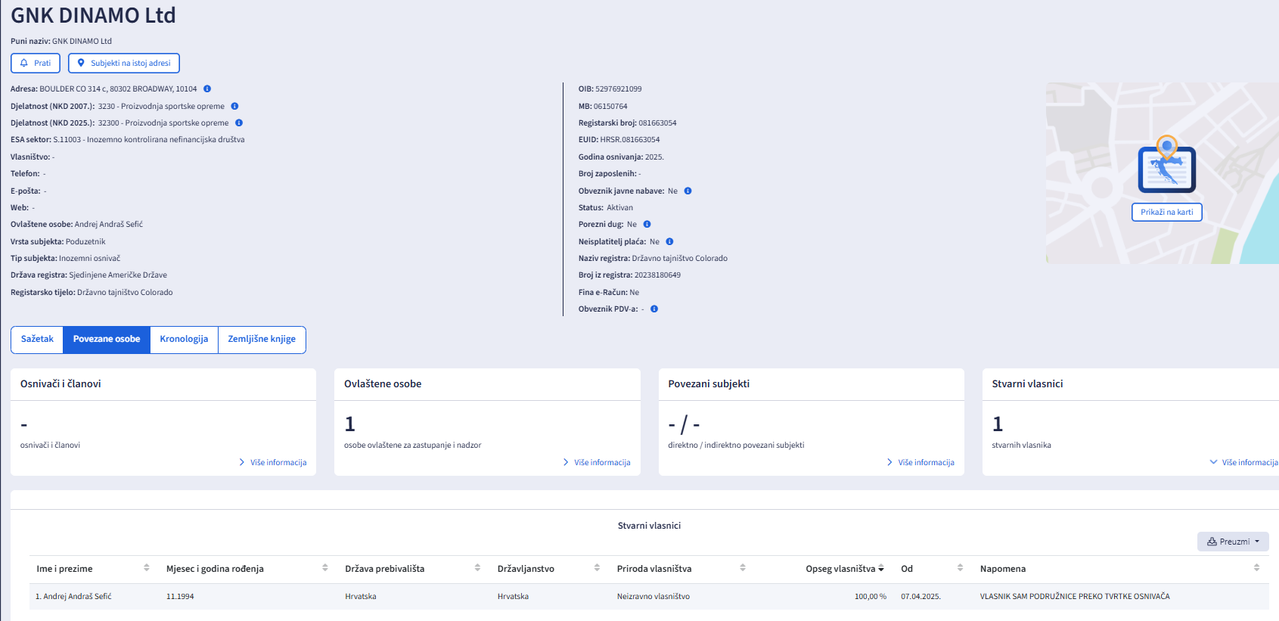Click the GNK DINAMO Ltd page heading
1279x621 pixels.
click(x=93, y=15)
